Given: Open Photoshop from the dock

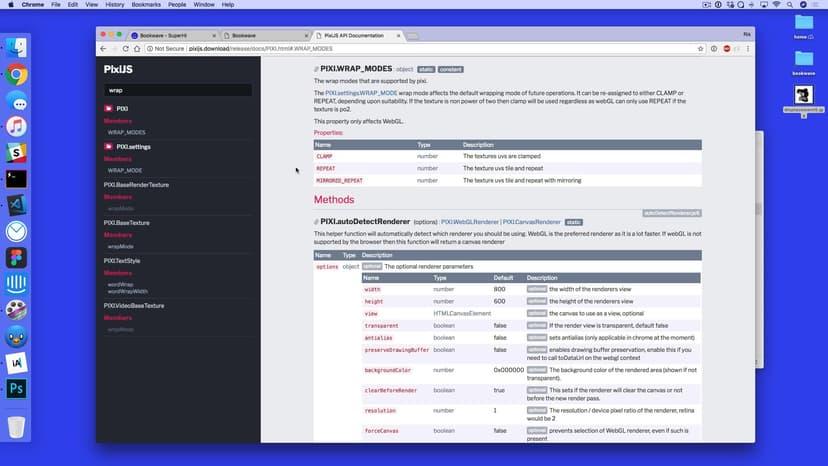Looking at the screenshot, I should [x=16, y=389].
